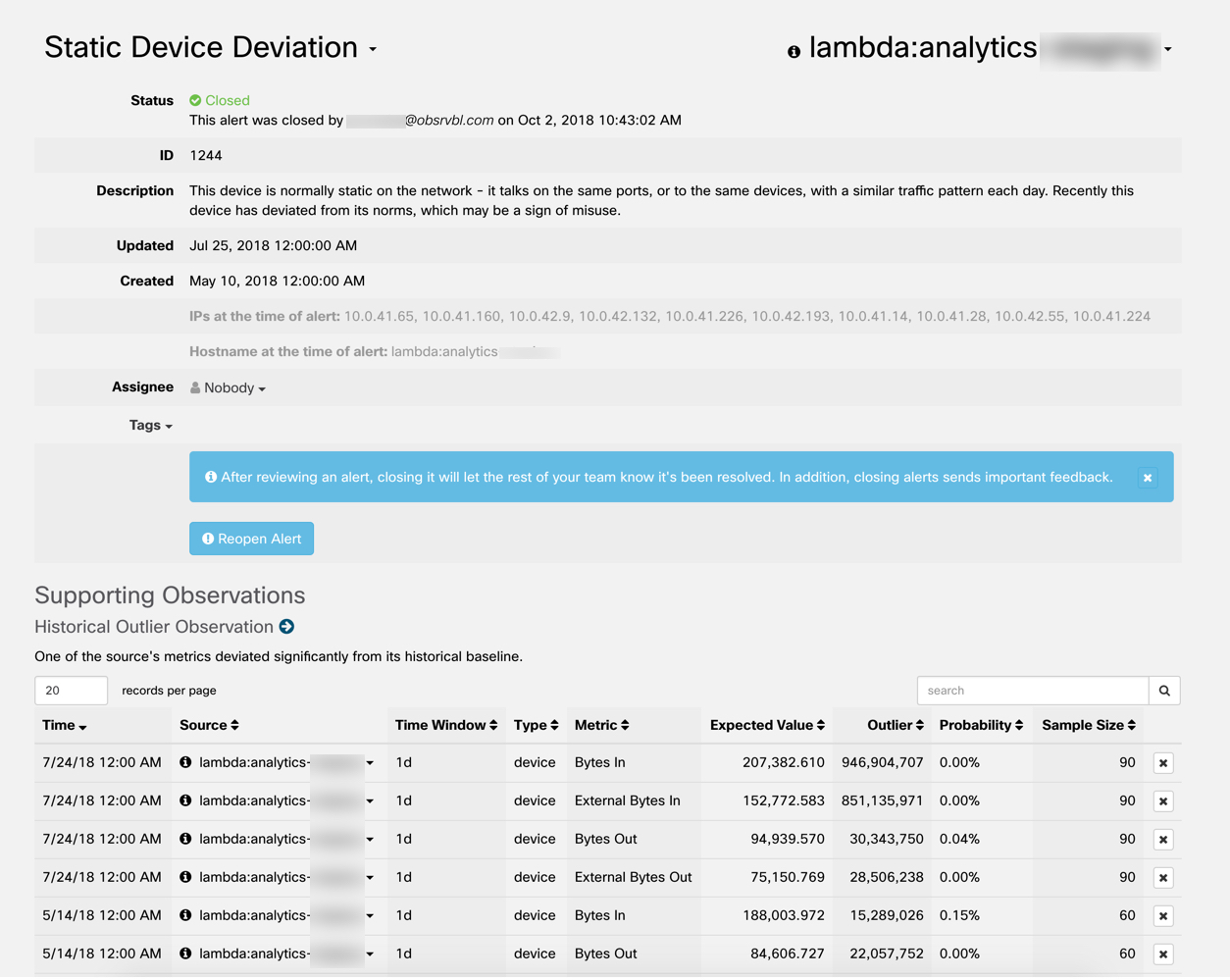The image size is (1230, 980).
Task: Click the Historical Outlier Observation heading link
Action: point(154,627)
